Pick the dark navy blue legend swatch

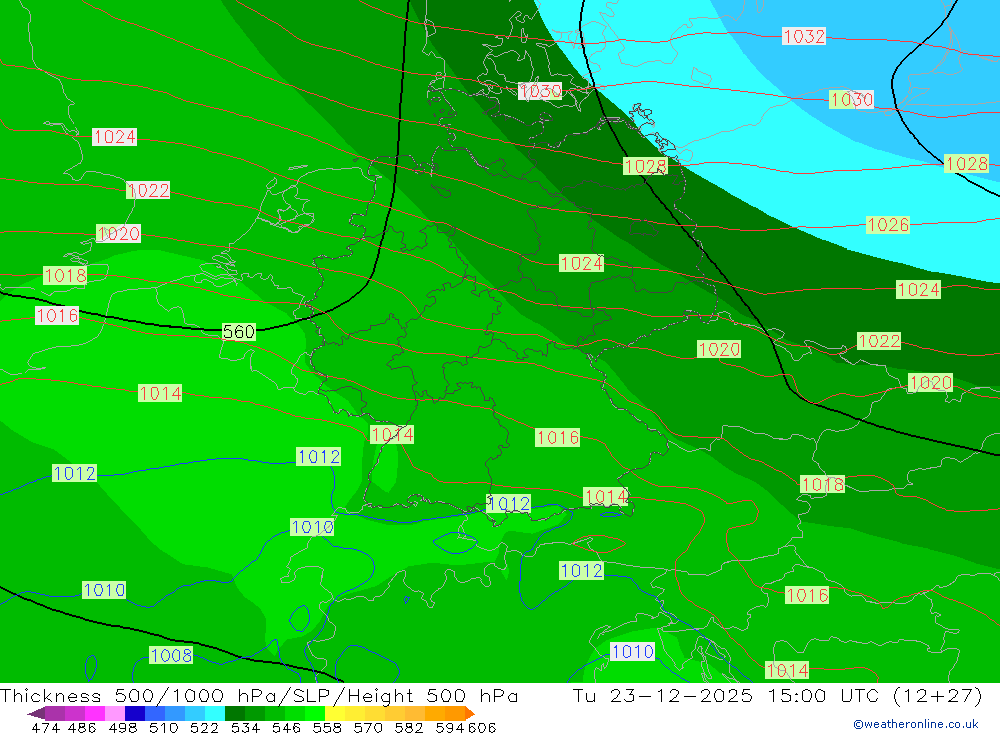point(135,713)
